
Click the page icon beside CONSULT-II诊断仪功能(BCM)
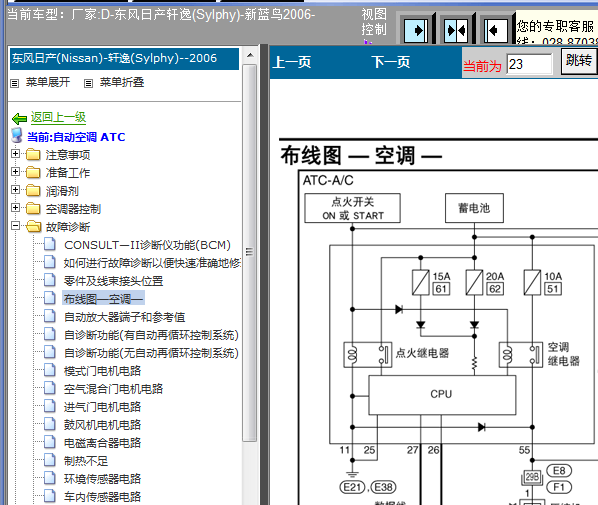tap(50, 244)
